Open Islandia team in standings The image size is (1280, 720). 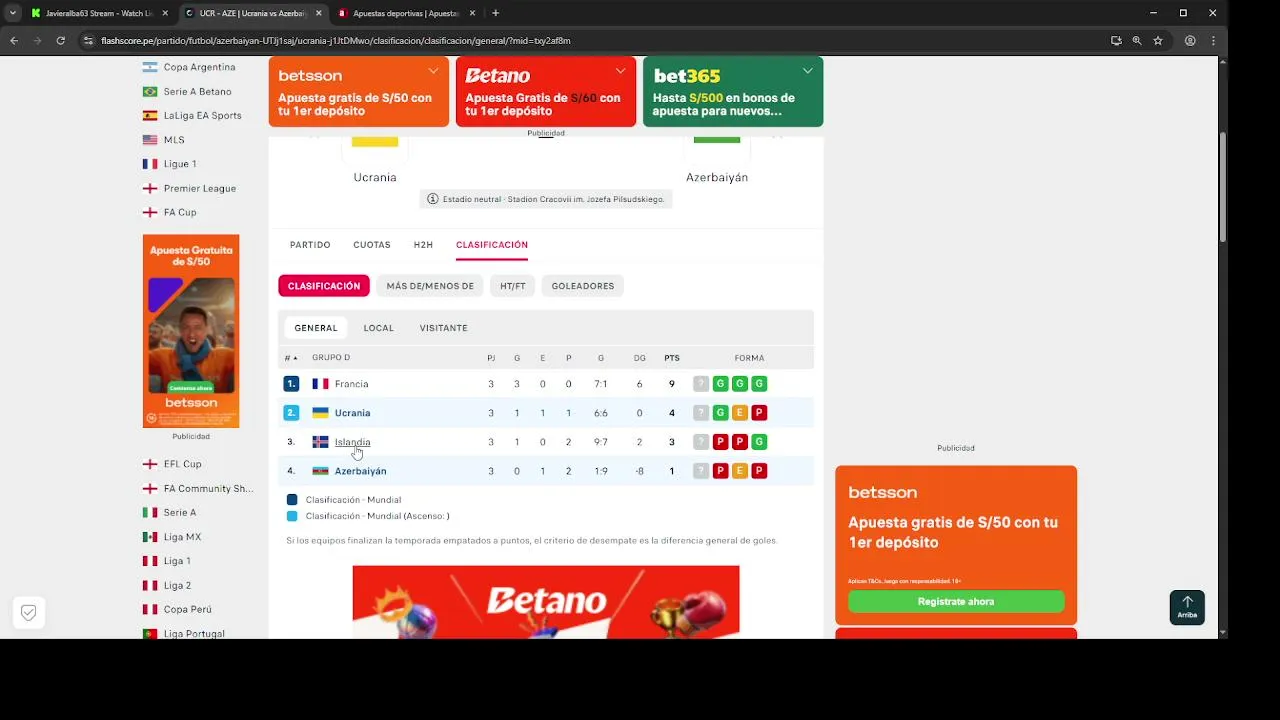click(x=352, y=442)
